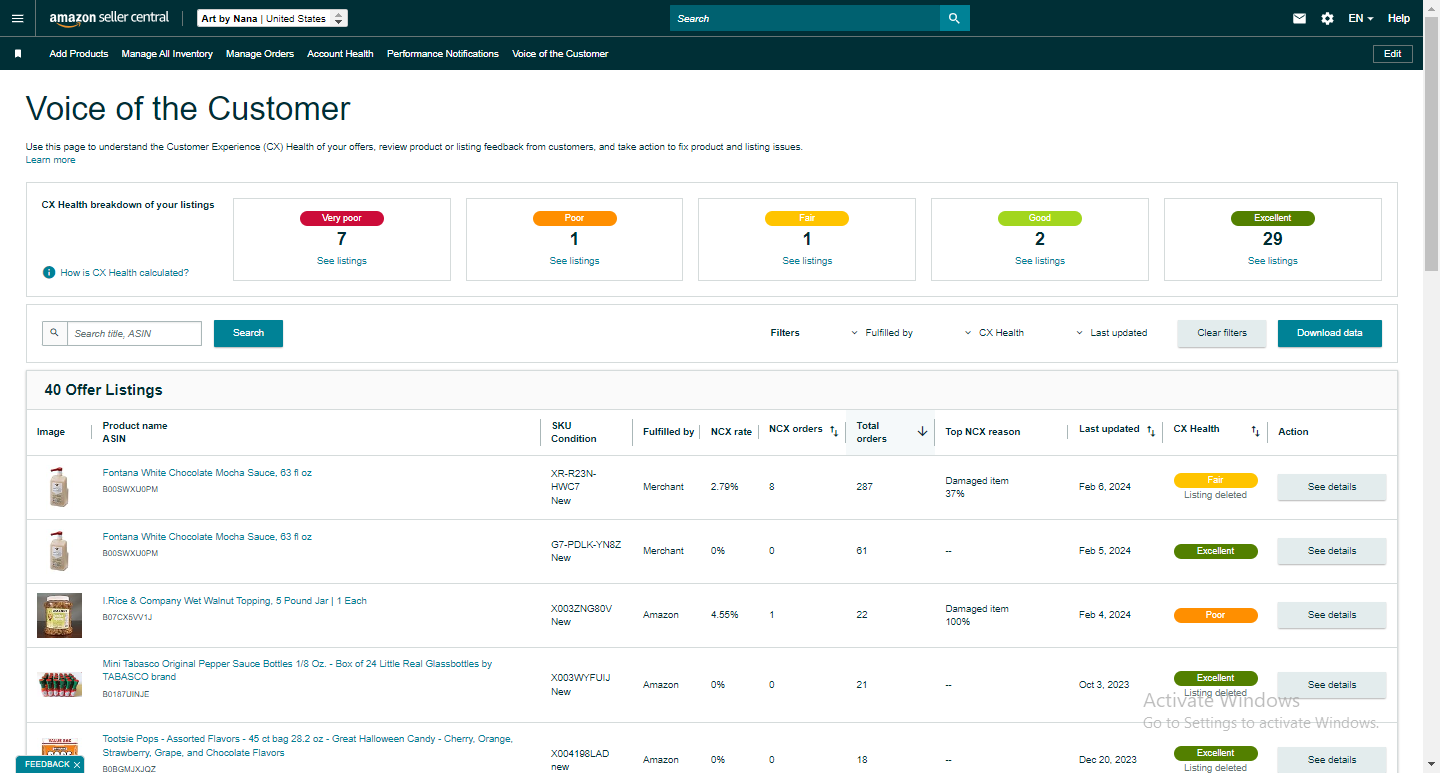Open I.Rice Wet Walnut Topping product image

click(59, 615)
